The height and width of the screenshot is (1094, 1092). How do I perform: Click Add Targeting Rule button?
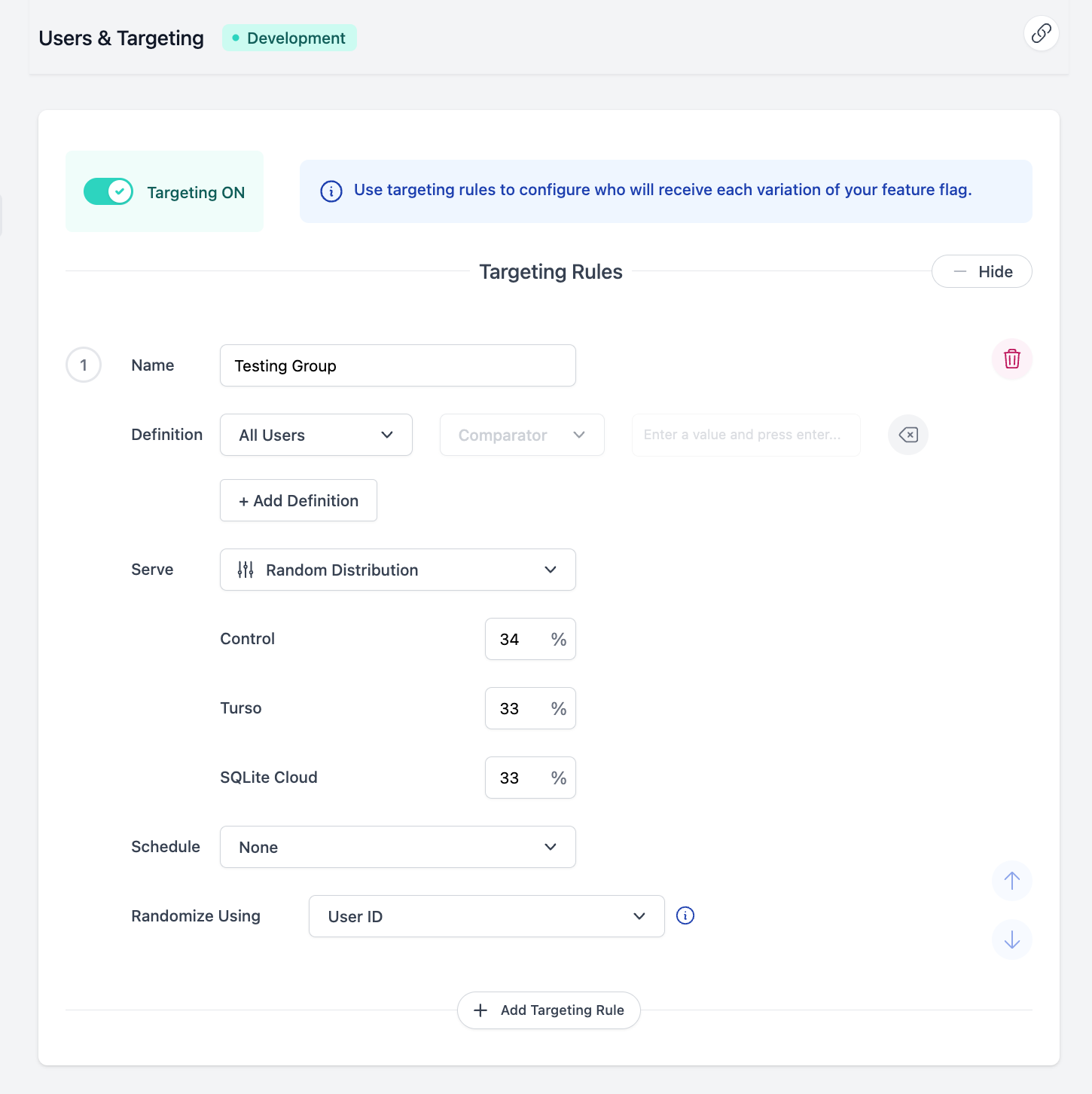[548, 1010]
